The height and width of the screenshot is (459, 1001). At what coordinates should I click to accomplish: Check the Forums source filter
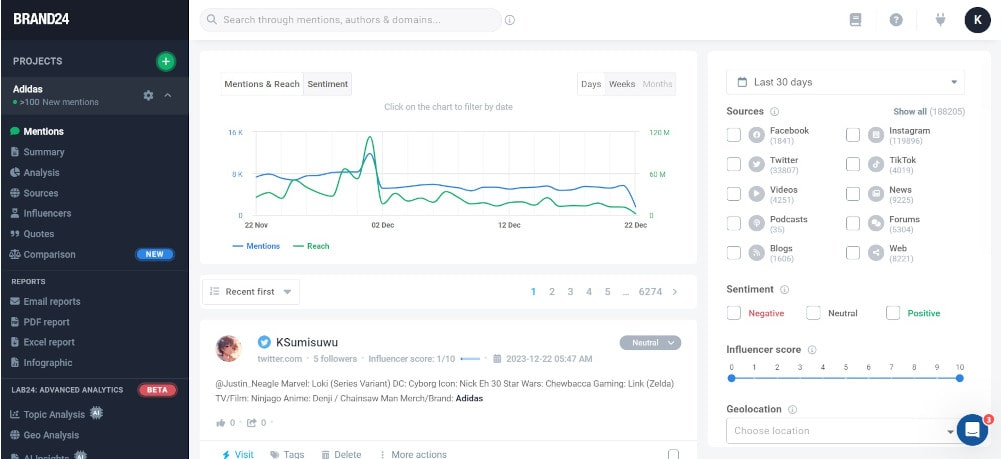point(853,223)
